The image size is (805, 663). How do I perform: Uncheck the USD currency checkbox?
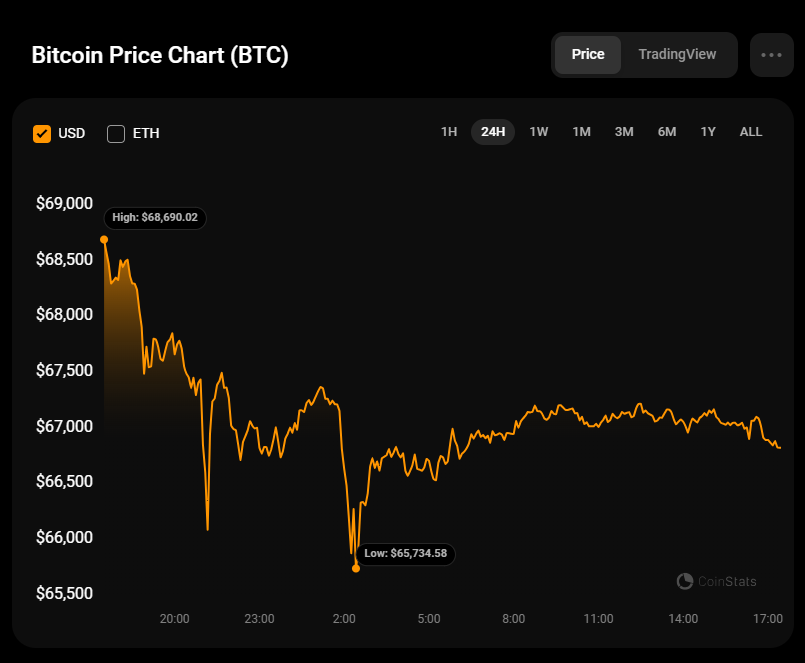42,133
